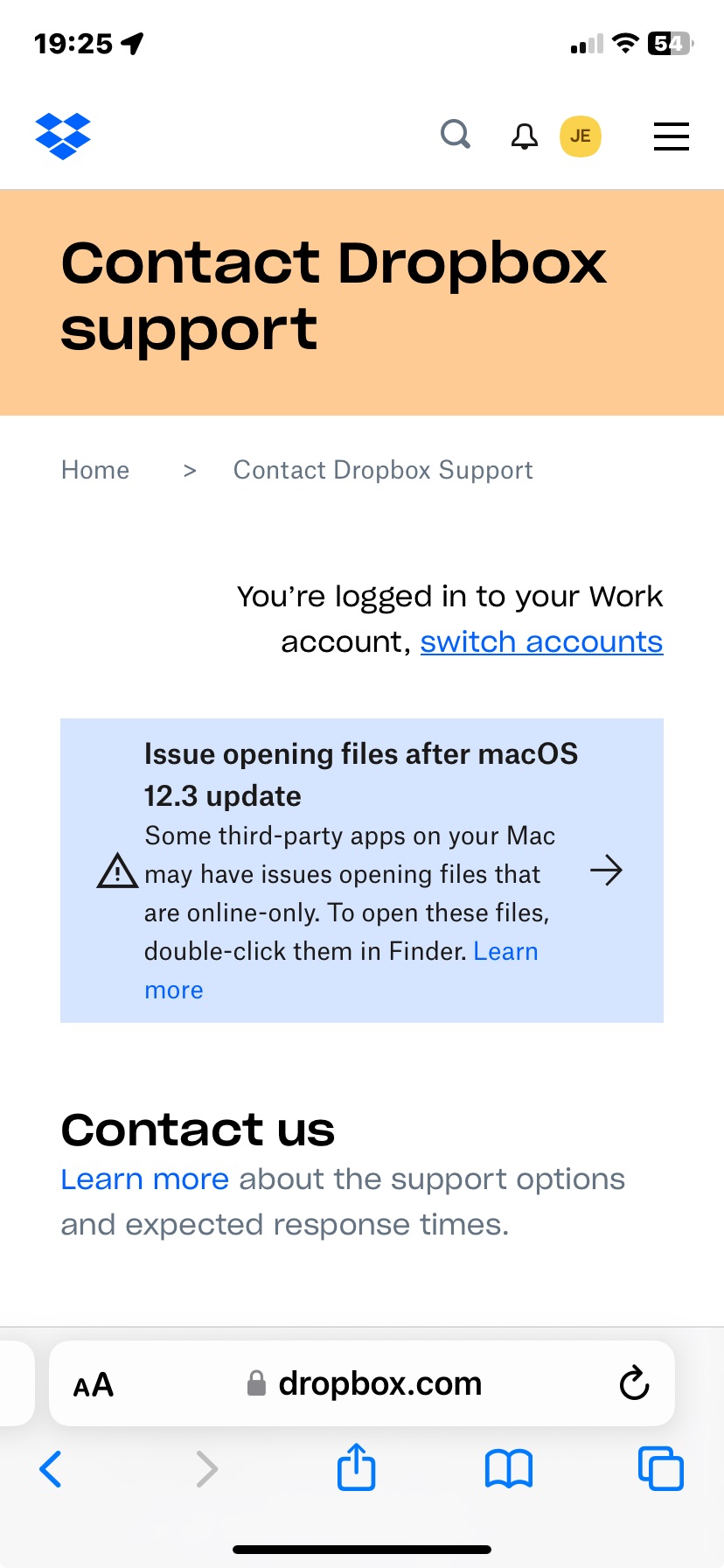Click the Dropbox logo

(62, 136)
